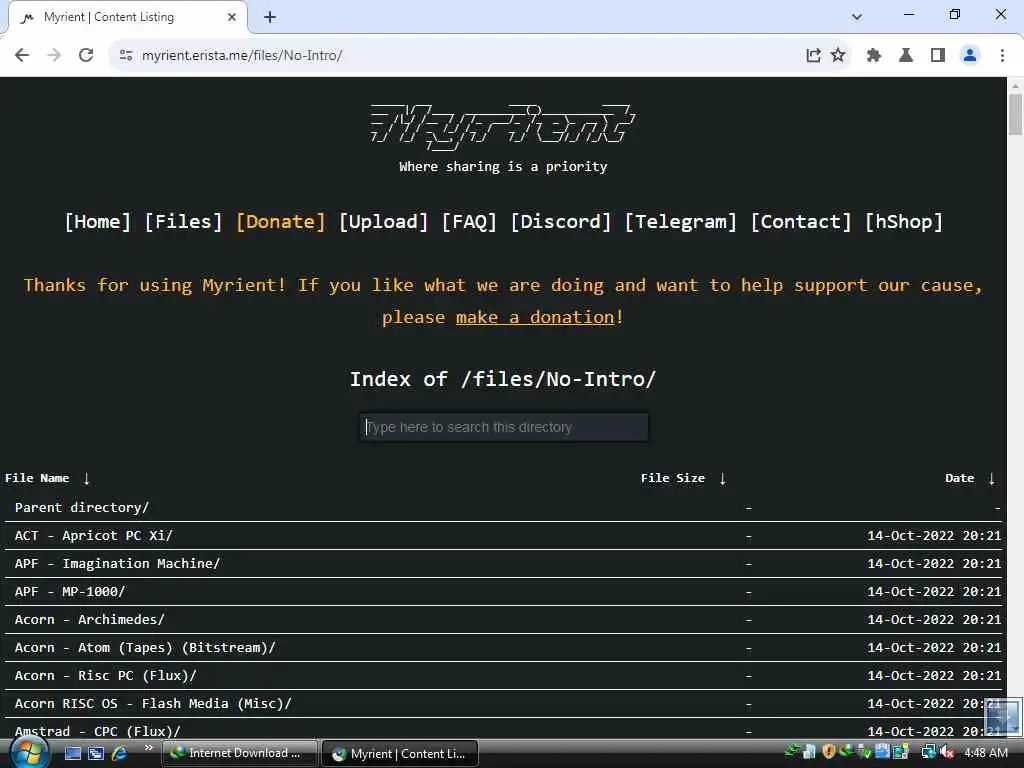1024x768 pixels.
Task: Click the 'make a donation' link
Action: coord(535,317)
